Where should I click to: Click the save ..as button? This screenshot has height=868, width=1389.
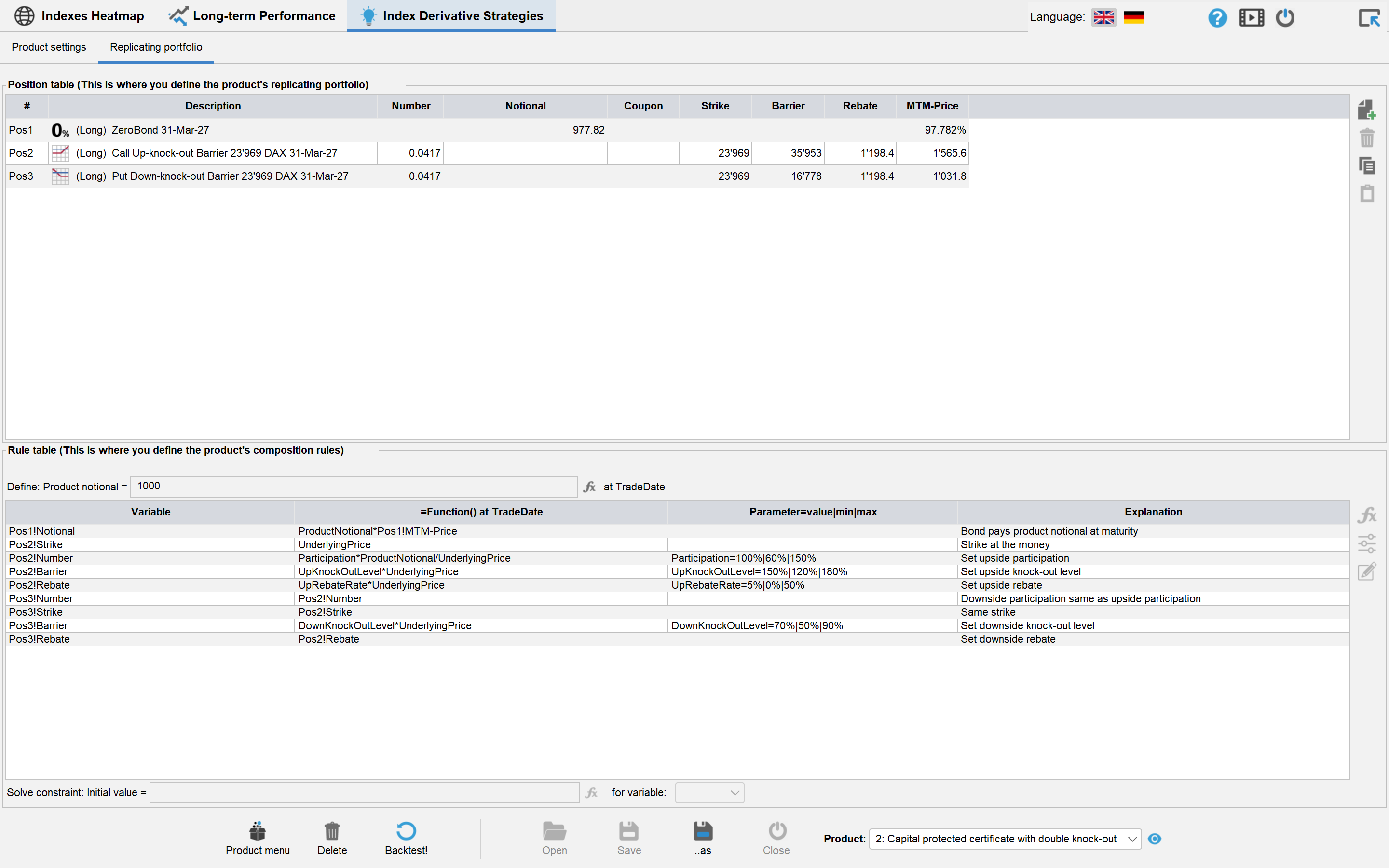pos(703,838)
